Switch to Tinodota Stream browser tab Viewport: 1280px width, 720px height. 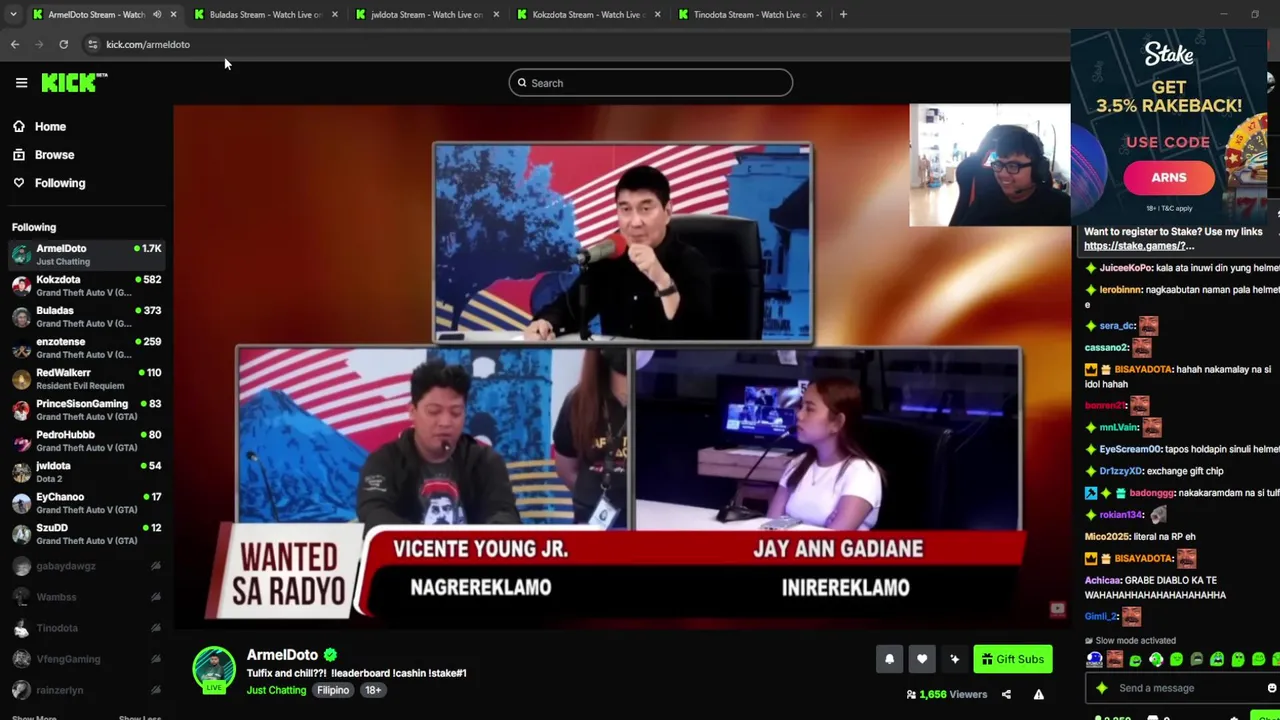tap(750, 15)
